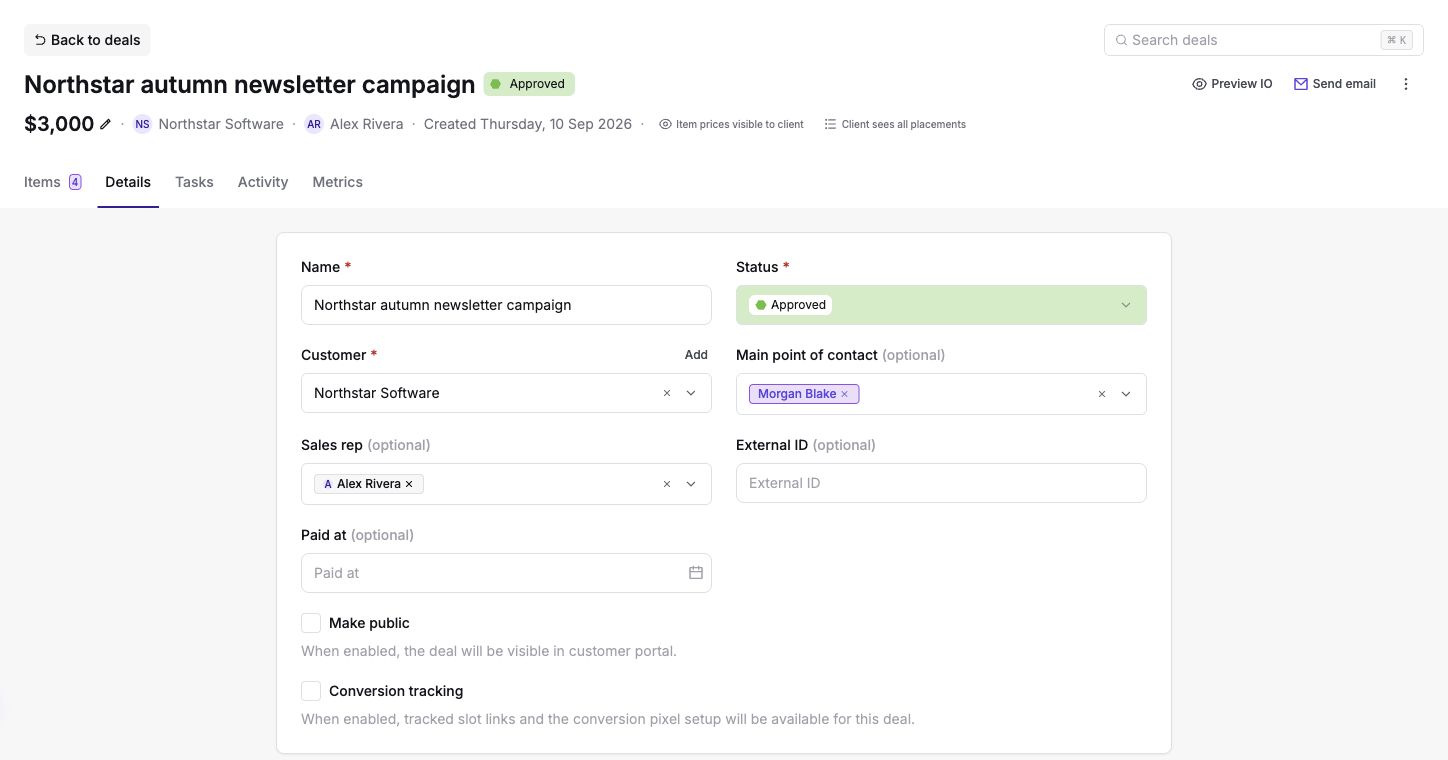Expand the Main point of contact chevron
1448x760 pixels.
[1126, 394]
